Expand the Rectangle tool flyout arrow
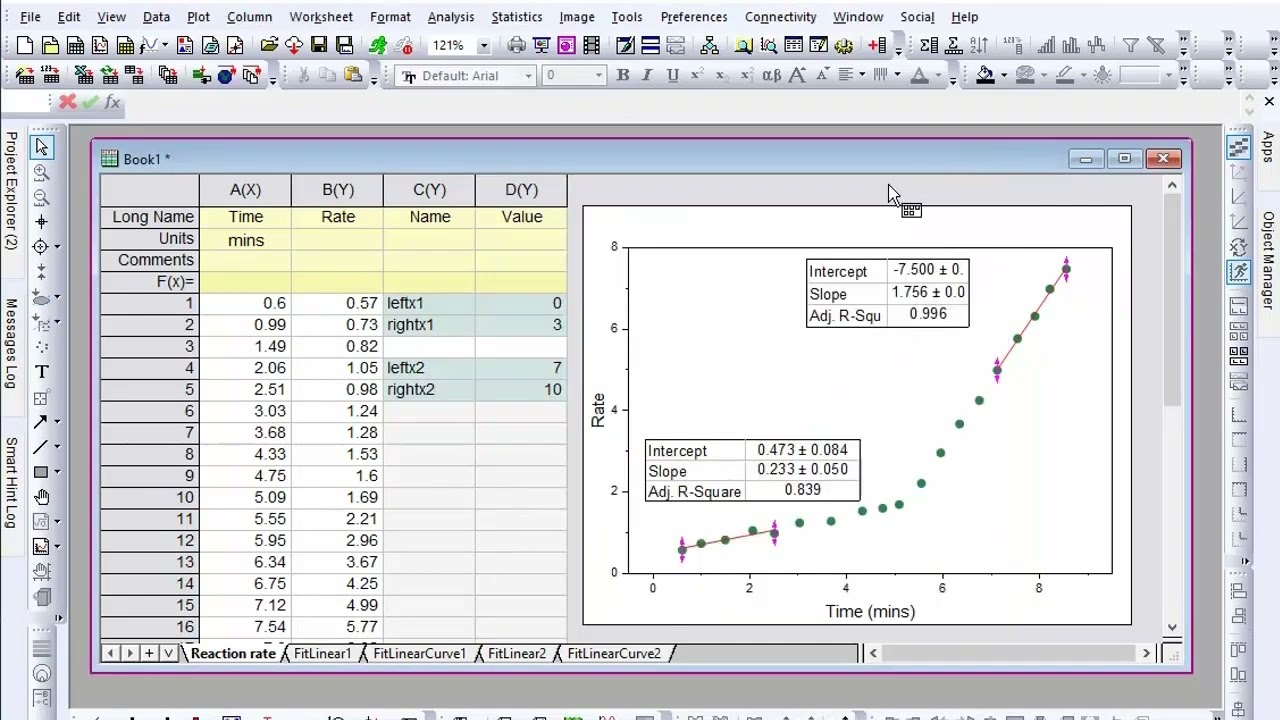The height and width of the screenshot is (720, 1280). tap(57, 472)
